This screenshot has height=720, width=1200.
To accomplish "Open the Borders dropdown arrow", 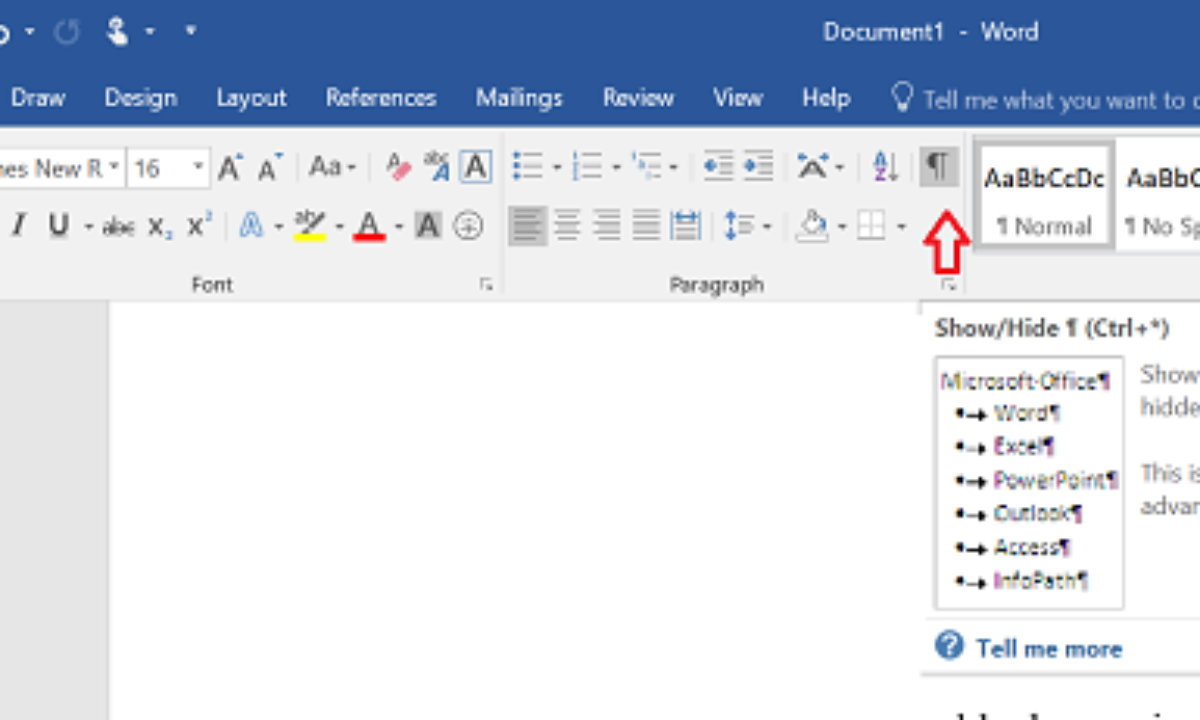I will (x=901, y=228).
